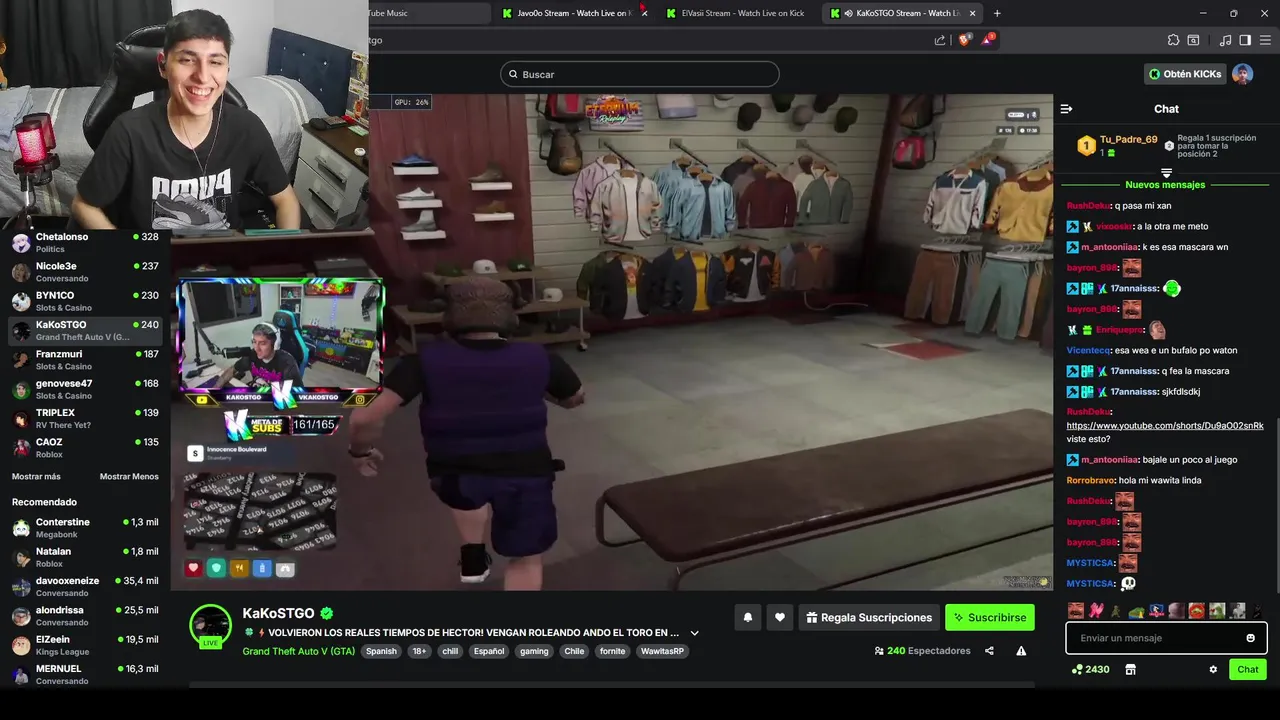Image resolution: width=1280 pixels, height=720 pixels.
Task: Expand the leaderboard with chevron below
Action: coord(1166,172)
